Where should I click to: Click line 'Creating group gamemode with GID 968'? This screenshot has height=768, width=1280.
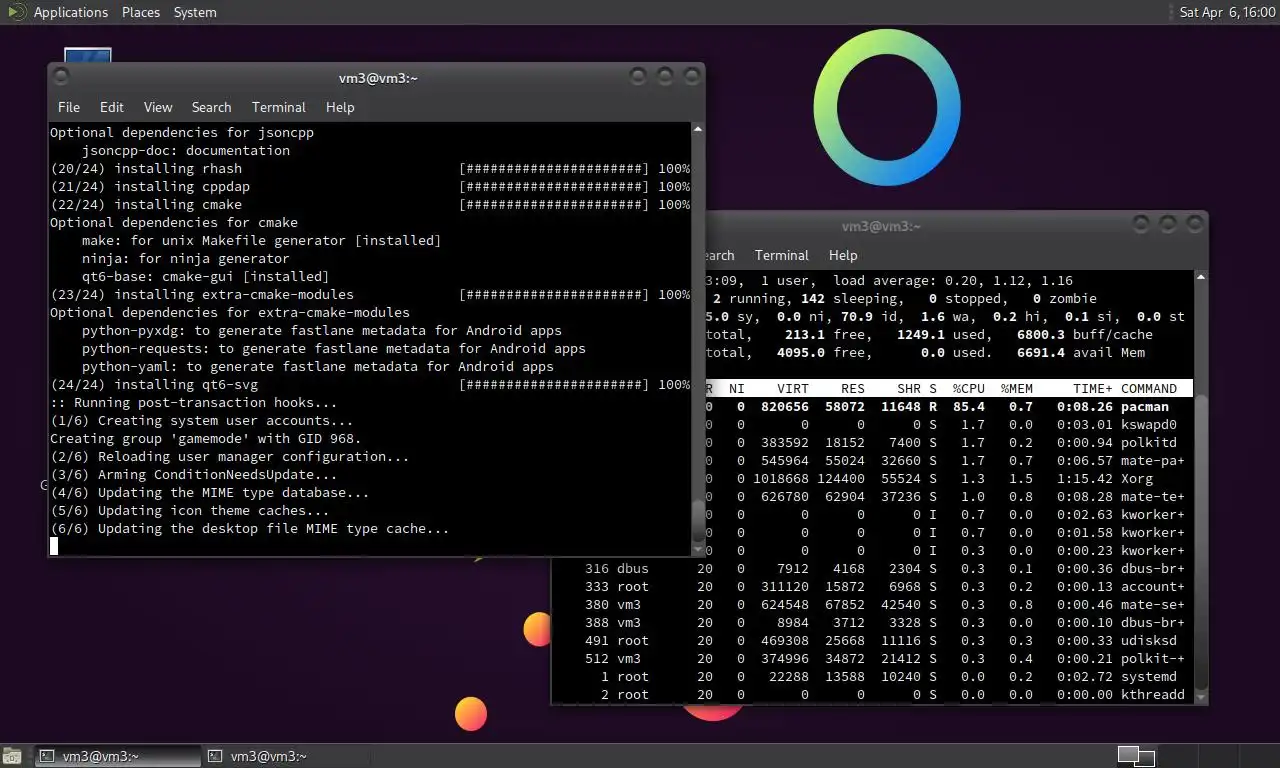(x=206, y=438)
